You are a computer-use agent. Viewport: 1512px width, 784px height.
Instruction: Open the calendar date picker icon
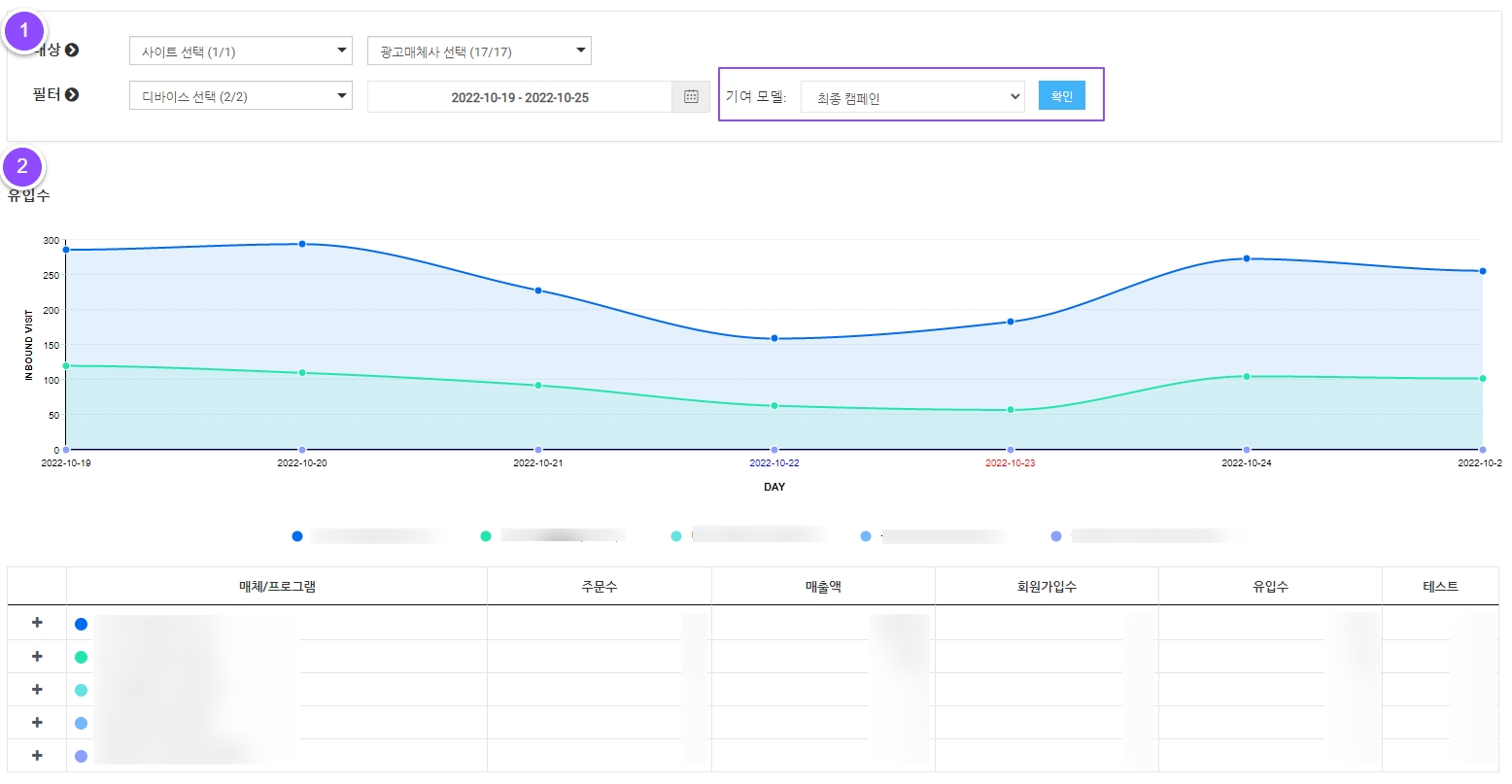tap(691, 97)
